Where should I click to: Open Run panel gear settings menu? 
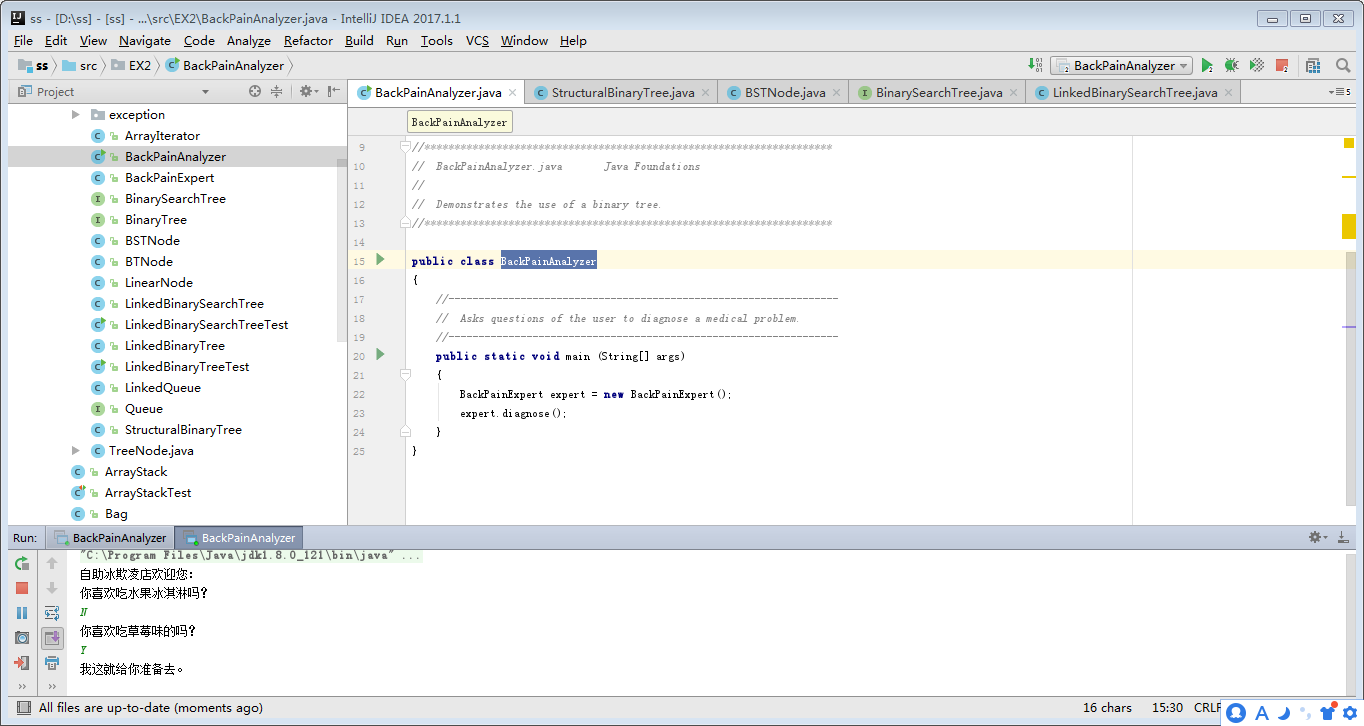click(x=1318, y=537)
